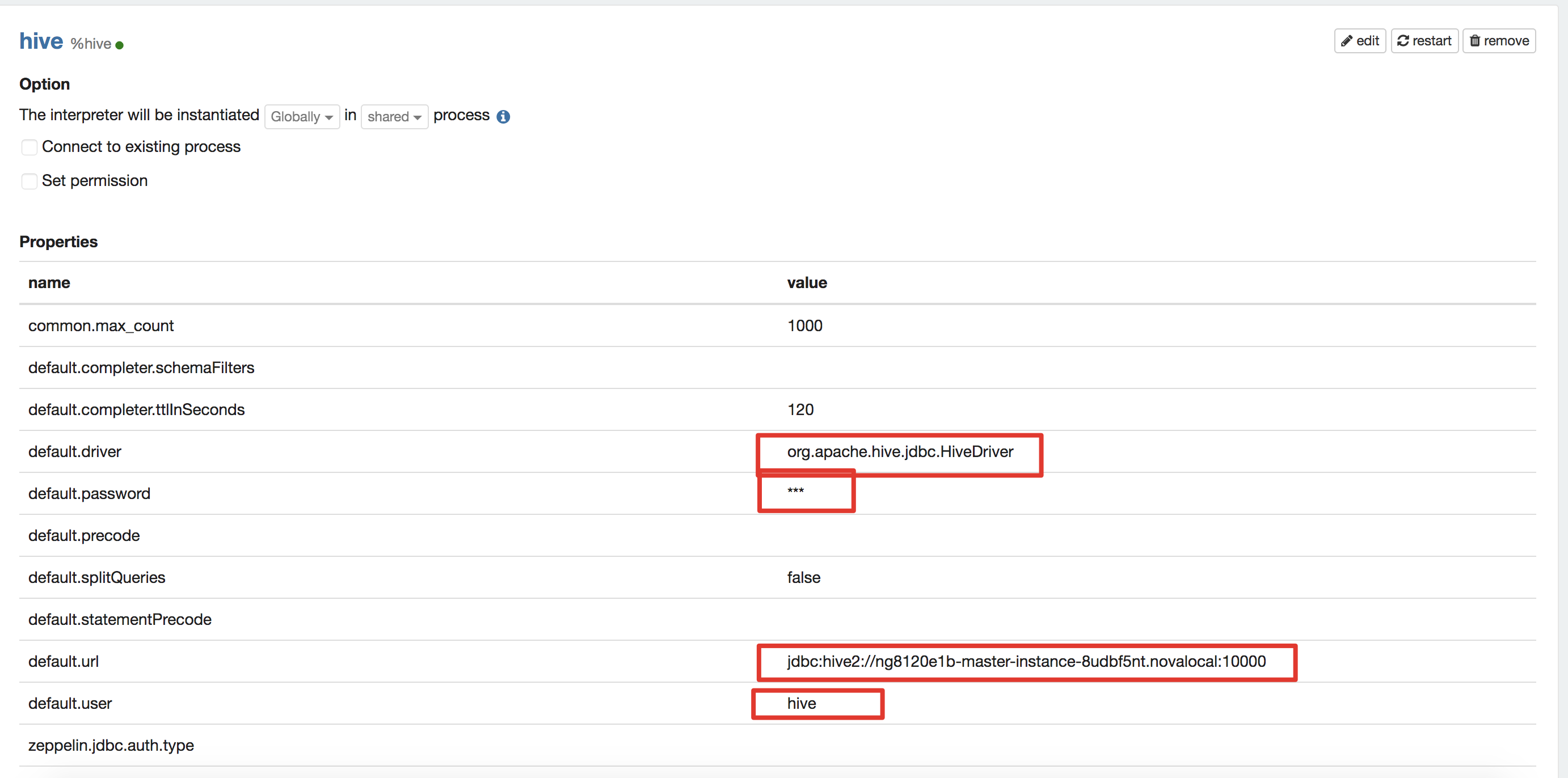Click the hive interpreter title
Screen dimensions: 1568x778
[x=41, y=41]
